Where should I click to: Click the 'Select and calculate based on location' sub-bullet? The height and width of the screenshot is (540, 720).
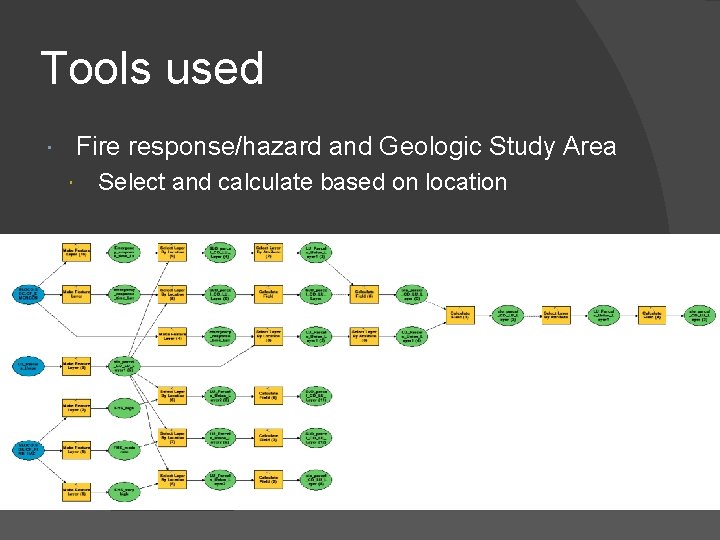tap(303, 182)
